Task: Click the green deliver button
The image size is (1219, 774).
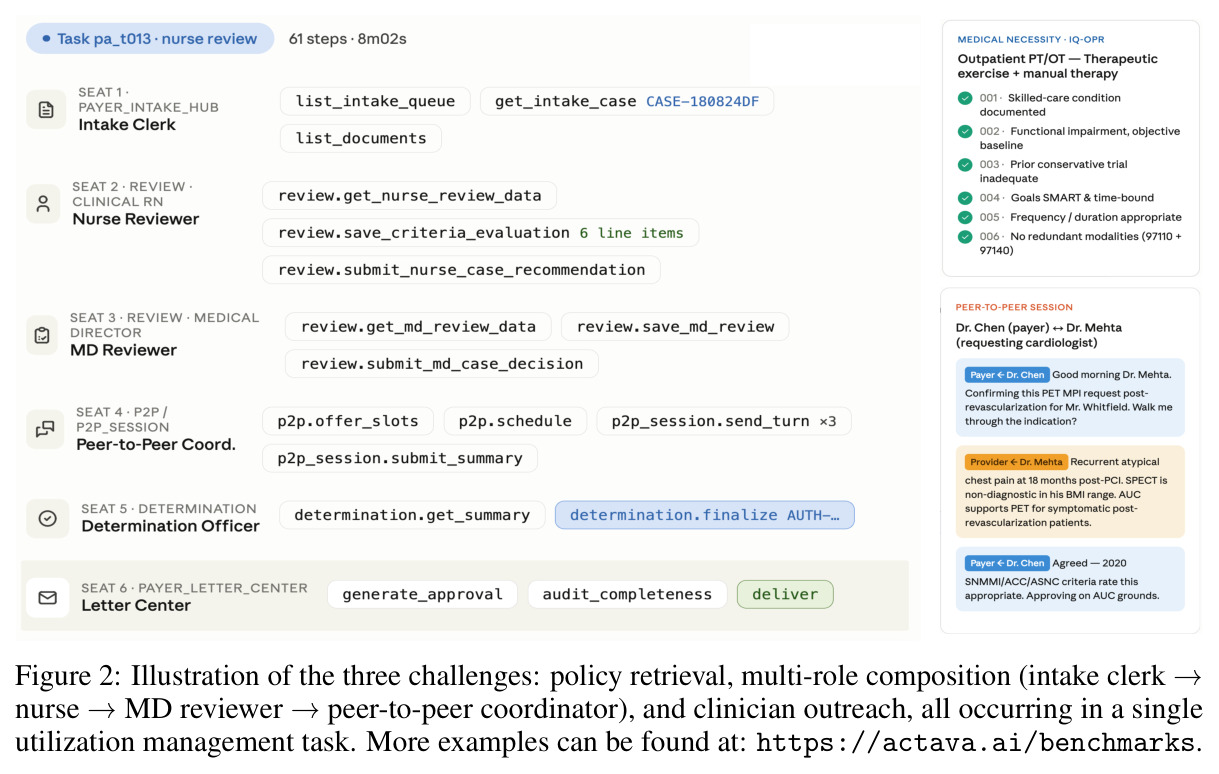Action: pyautogui.click(x=785, y=594)
